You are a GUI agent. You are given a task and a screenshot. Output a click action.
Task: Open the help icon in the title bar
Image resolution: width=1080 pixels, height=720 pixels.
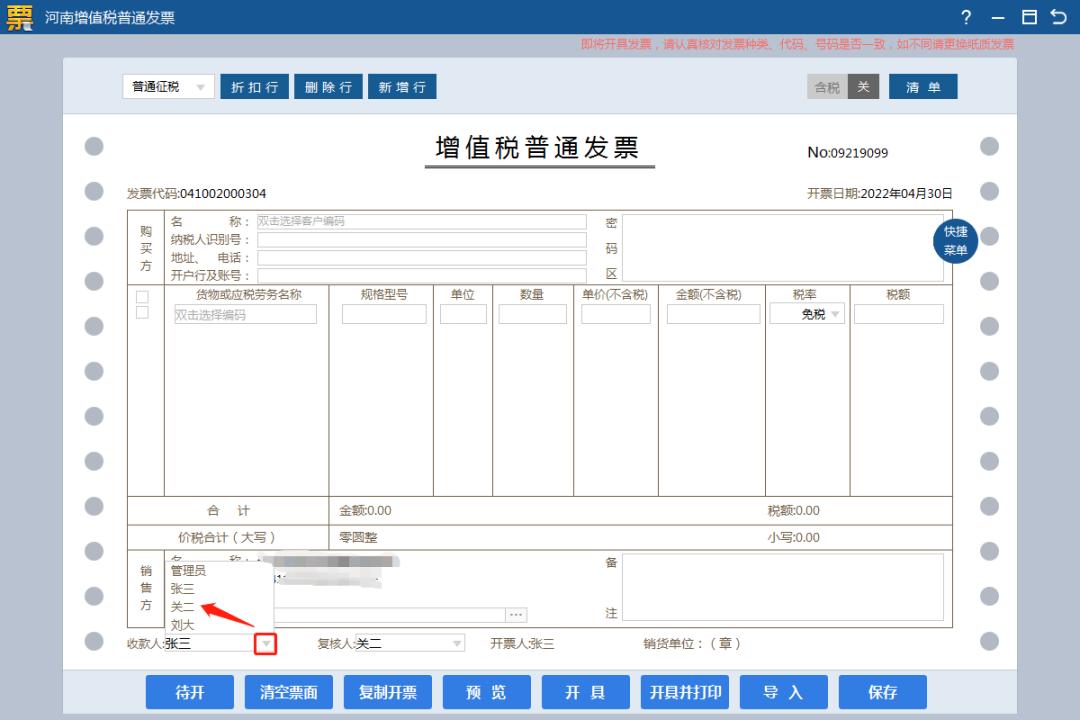point(966,17)
